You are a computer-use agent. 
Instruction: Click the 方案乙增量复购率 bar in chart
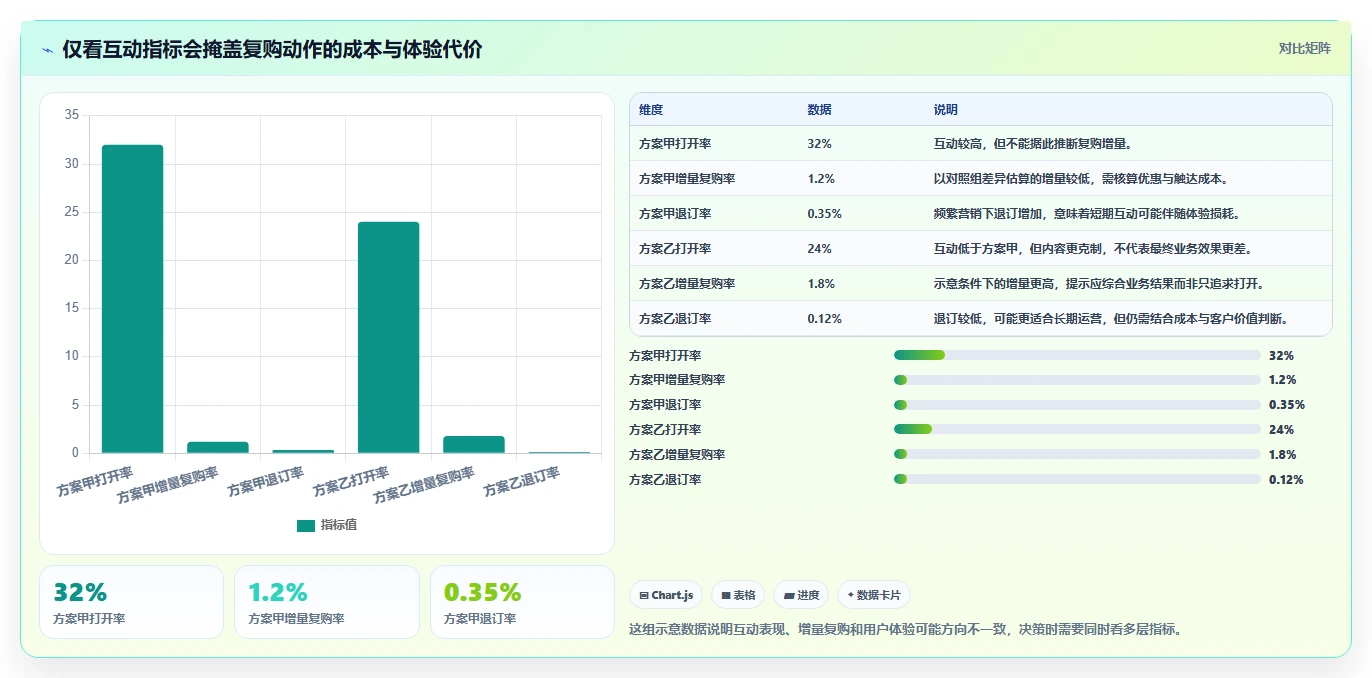474,444
